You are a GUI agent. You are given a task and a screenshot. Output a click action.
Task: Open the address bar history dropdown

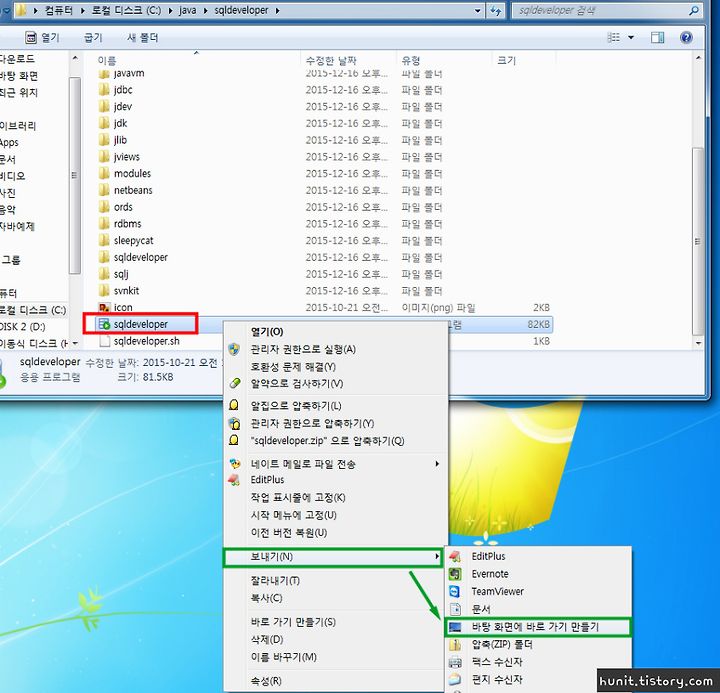point(478,10)
